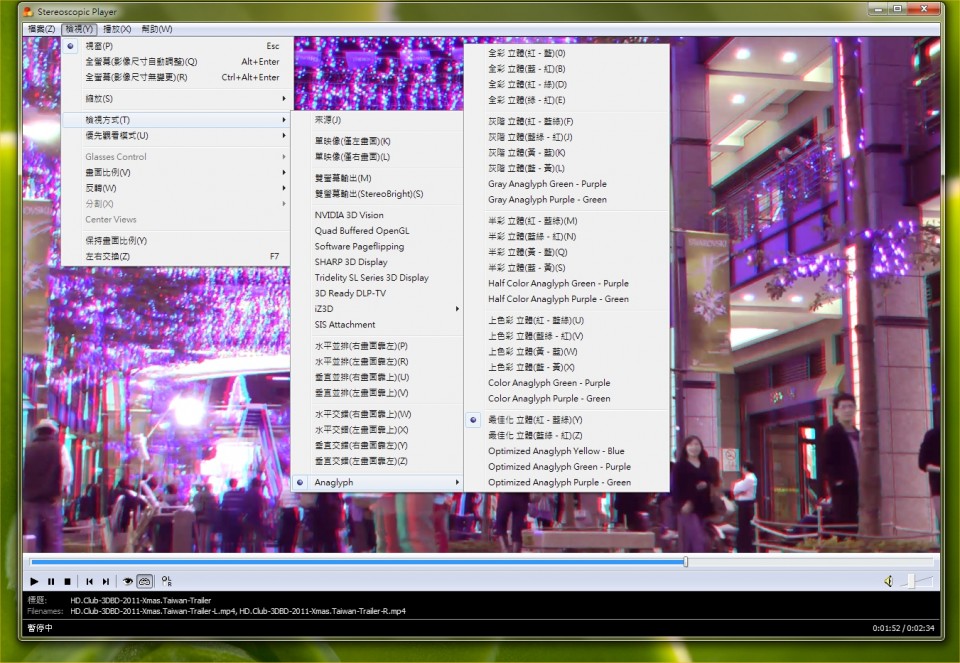Expand the 分割(X) submenu

coord(176,204)
